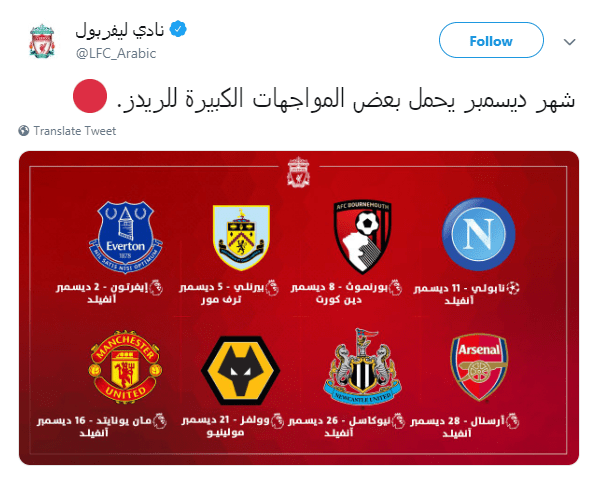Click the AFC Bournemouth crest
The image size is (592, 477).
coord(362,237)
